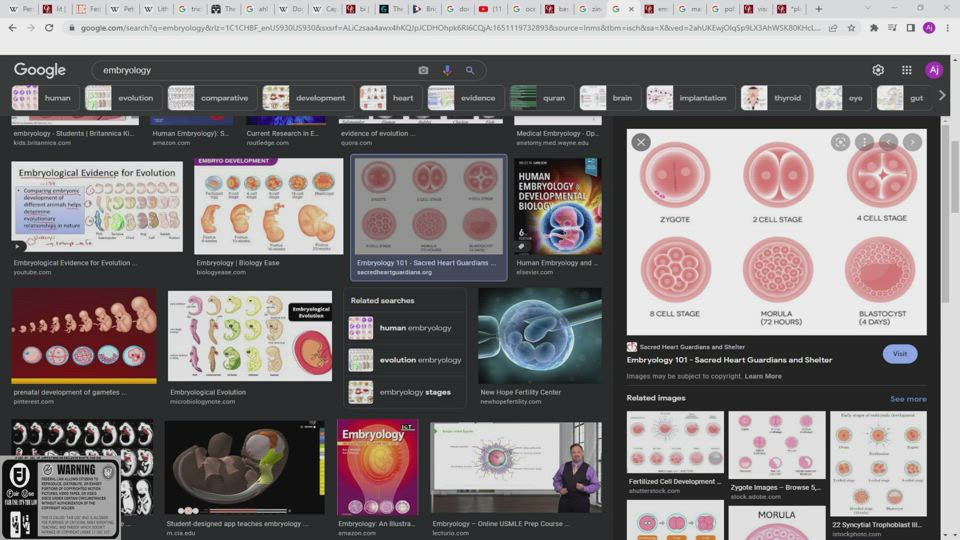Select the "comparative" filter chip
The height and width of the screenshot is (540, 960).
point(210,98)
